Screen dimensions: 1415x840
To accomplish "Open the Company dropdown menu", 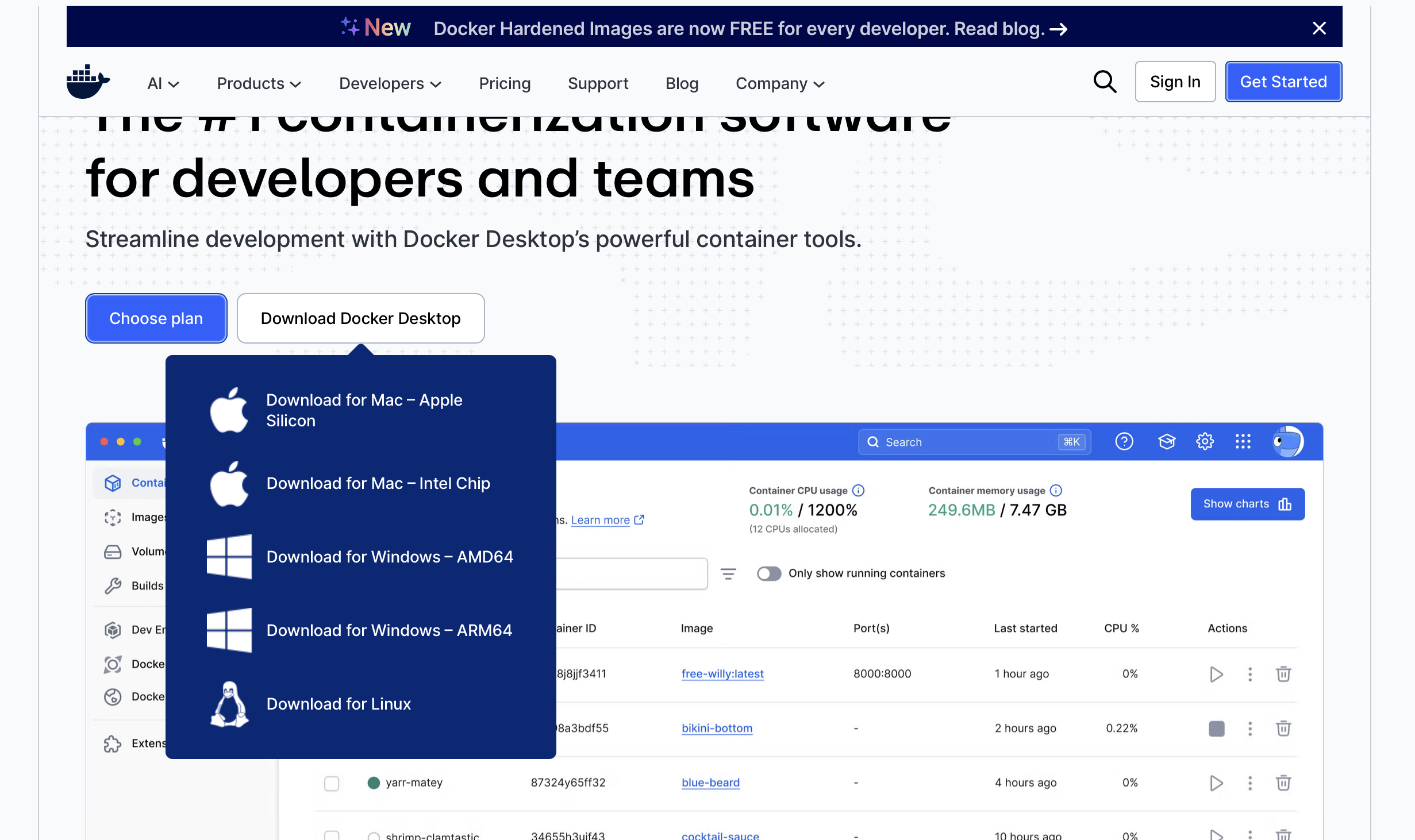I will click(x=779, y=83).
